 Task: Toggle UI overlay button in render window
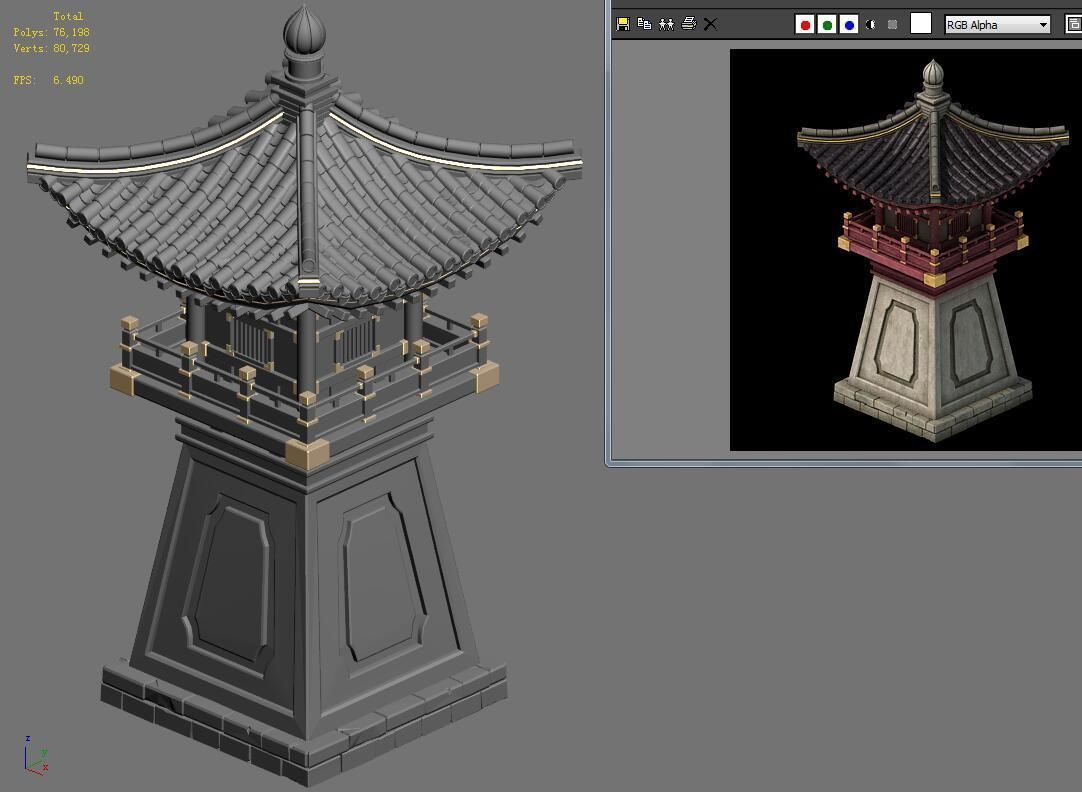click(x=1074, y=24)
